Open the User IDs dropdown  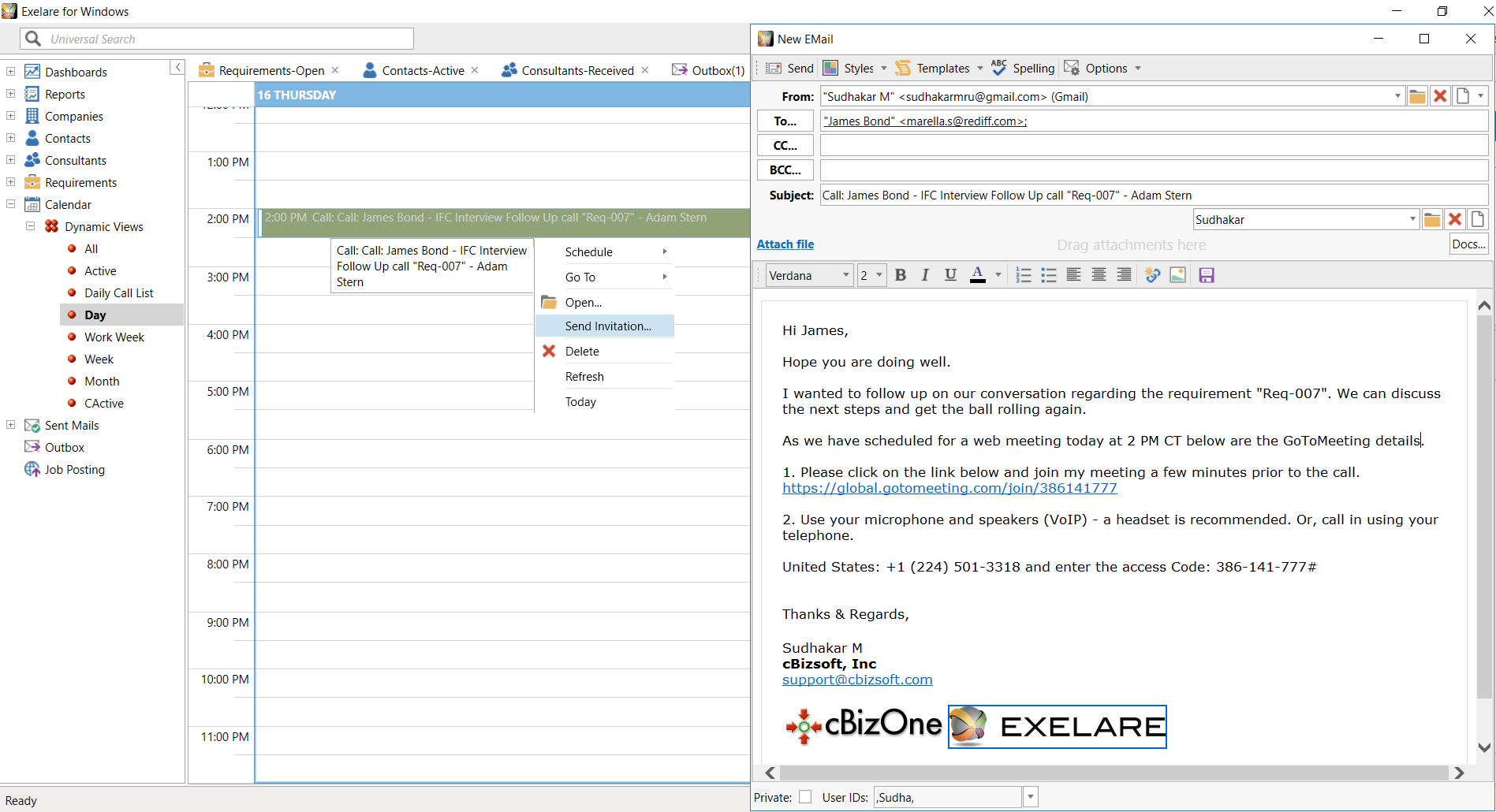1030,797
